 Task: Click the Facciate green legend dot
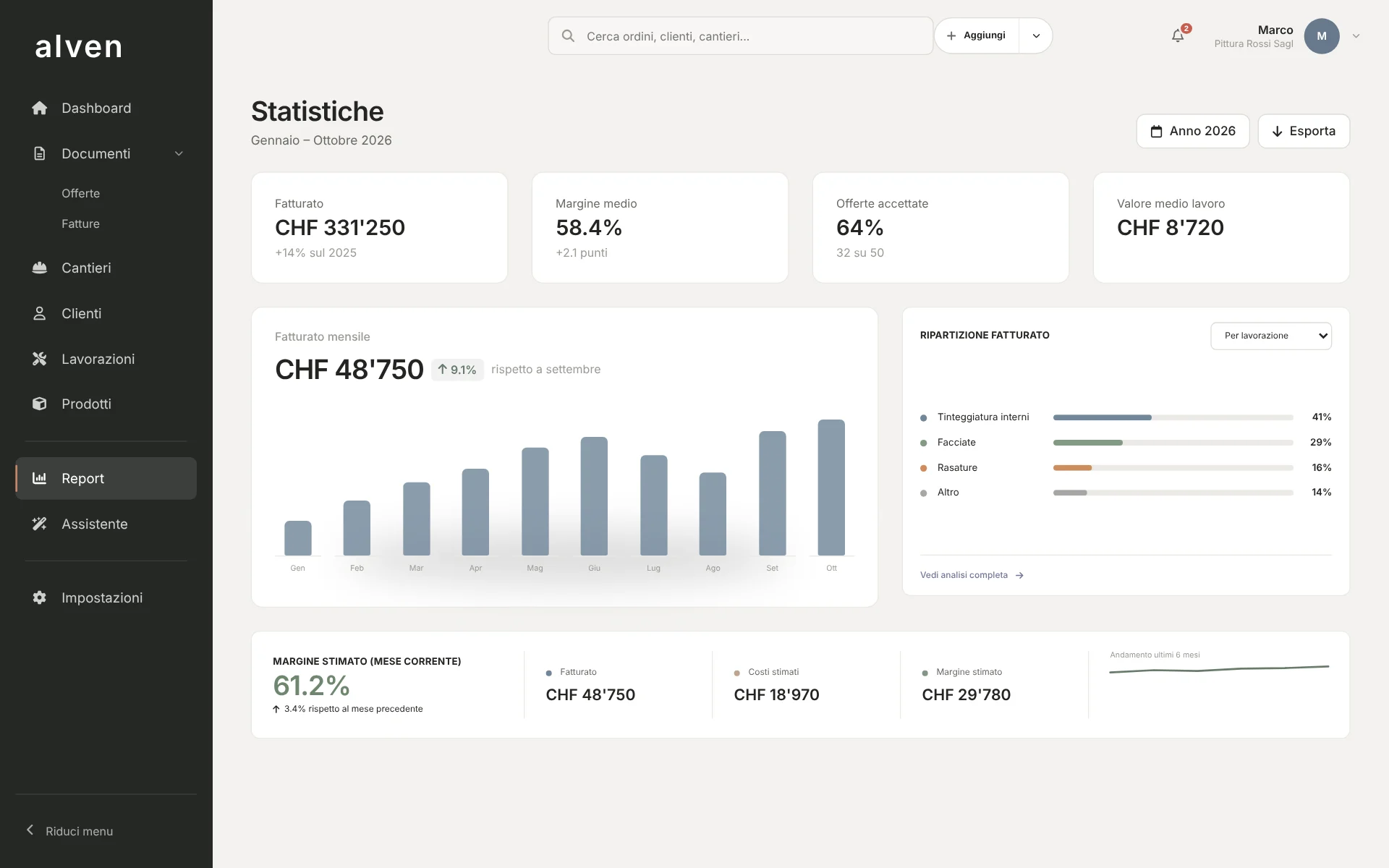[x=924, y=443]
